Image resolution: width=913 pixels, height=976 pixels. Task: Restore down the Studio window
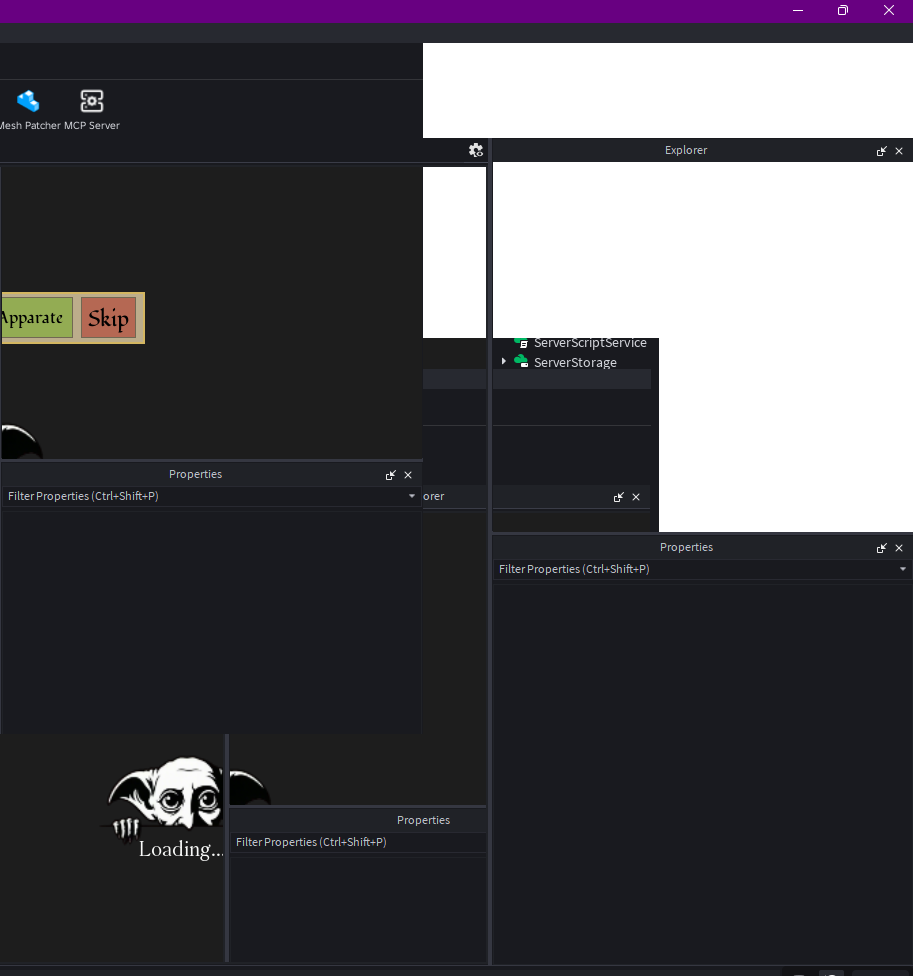(843, 11)
